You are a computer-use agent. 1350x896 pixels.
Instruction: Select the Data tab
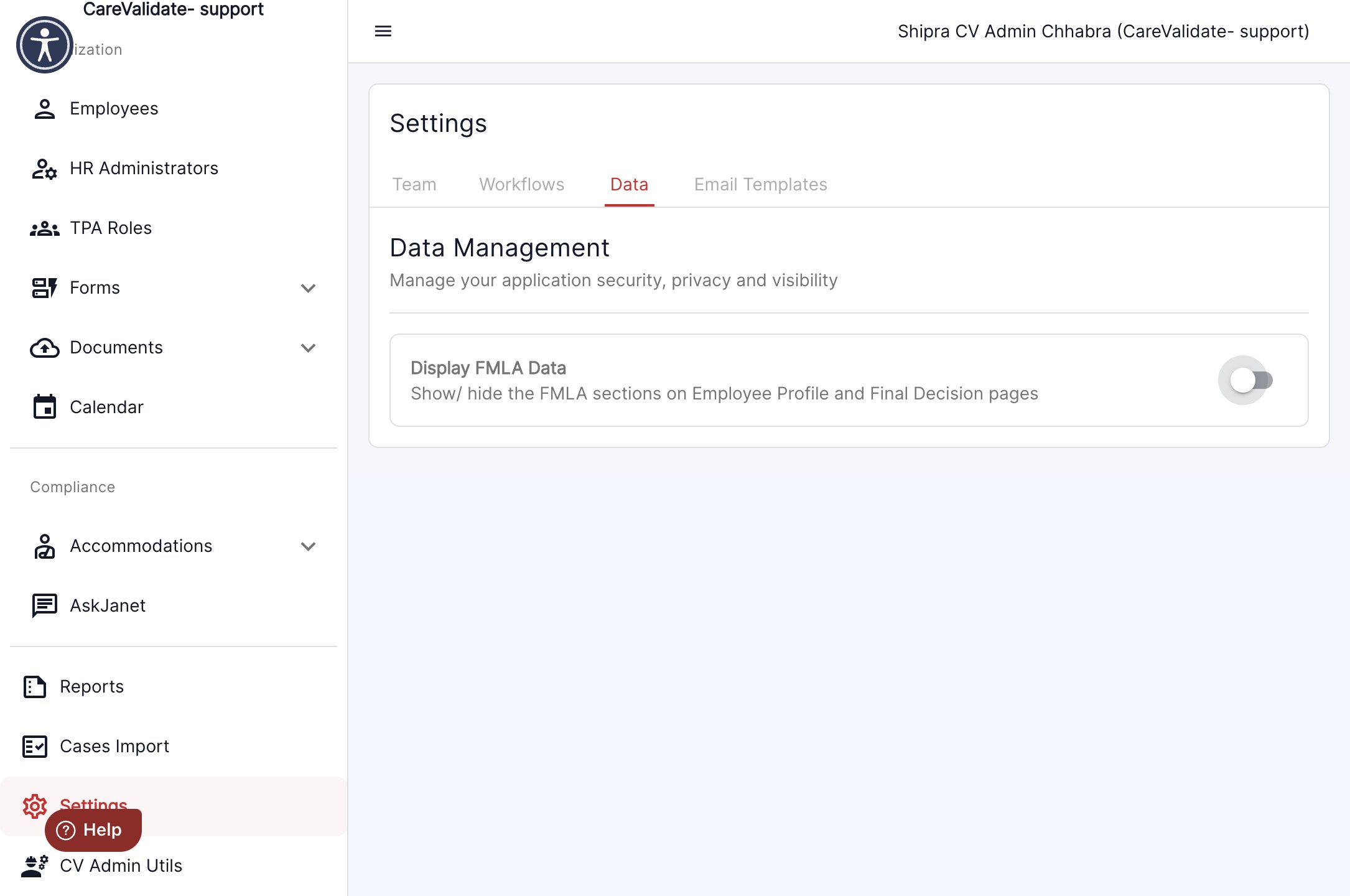pyautogui.click(x=630, y=184)
